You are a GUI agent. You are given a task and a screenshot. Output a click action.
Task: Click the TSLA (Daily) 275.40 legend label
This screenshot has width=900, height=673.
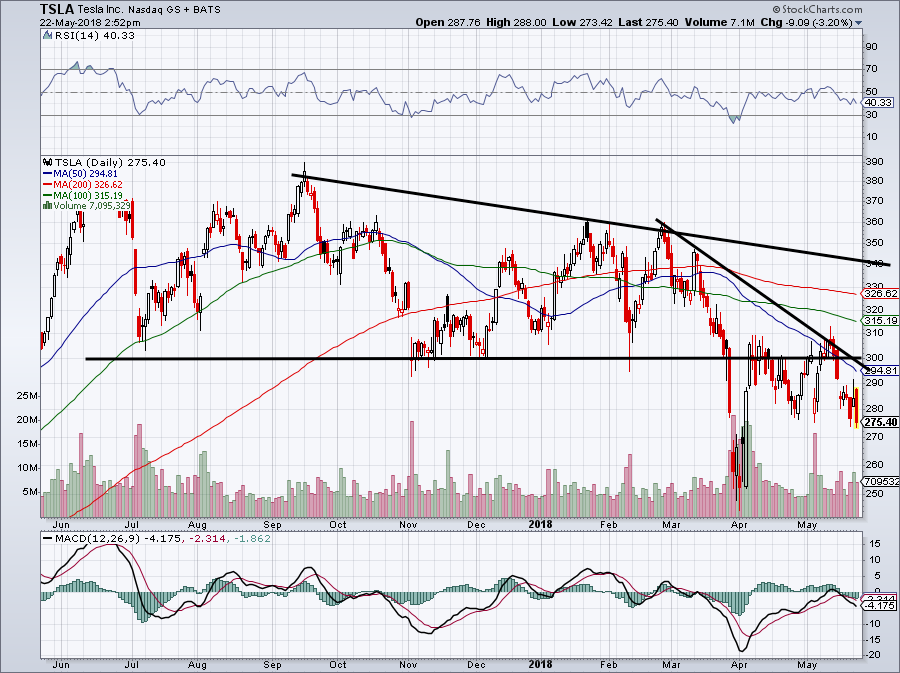tap(110, 162)
